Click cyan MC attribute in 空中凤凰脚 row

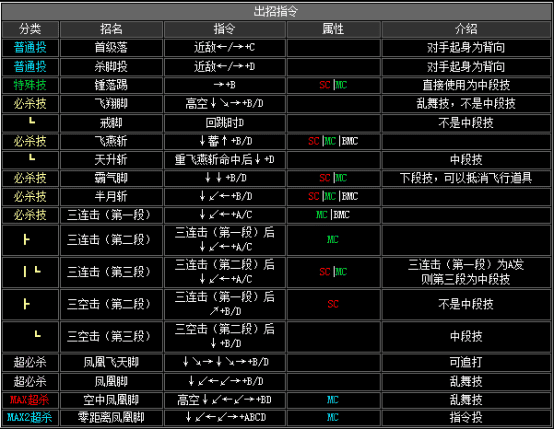click(x=333, y=400)
